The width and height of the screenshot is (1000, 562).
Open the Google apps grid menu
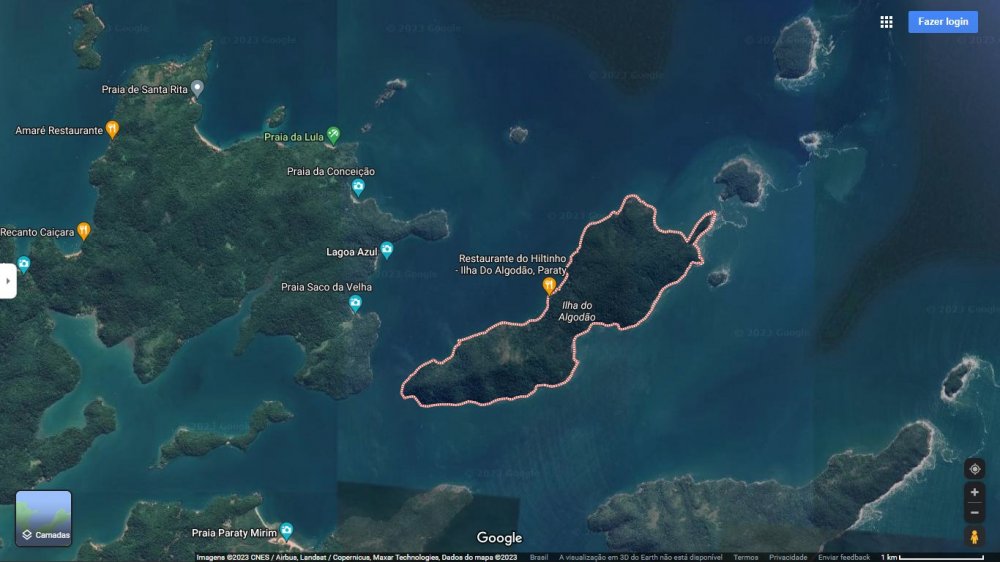click(886, 22)
